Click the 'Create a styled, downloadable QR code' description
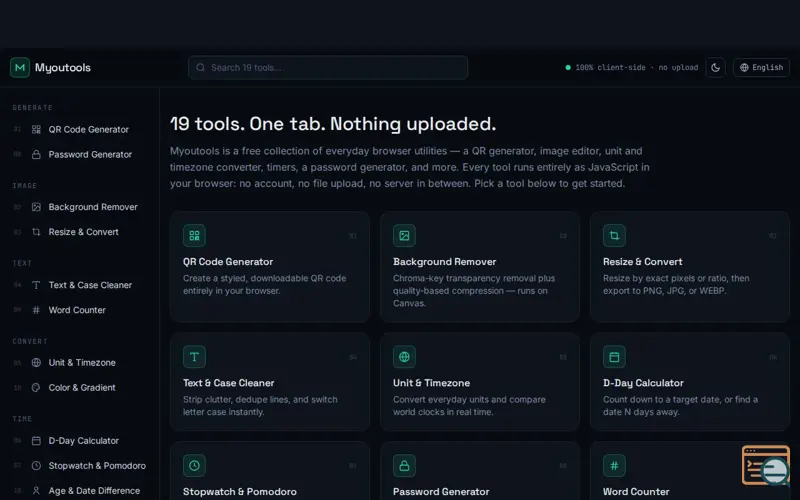 (265, 285)
